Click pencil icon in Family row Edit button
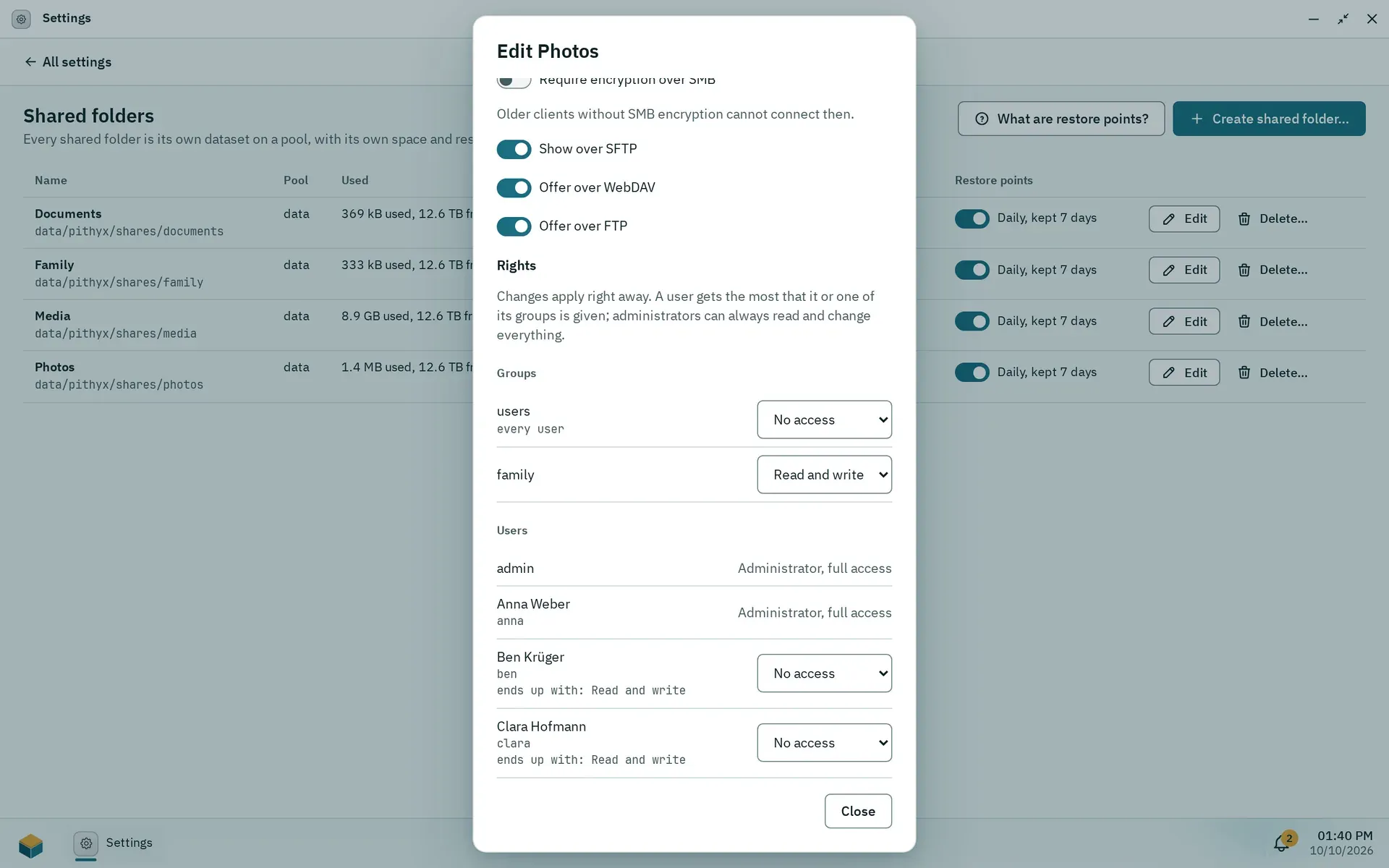The height and width of the screenshot is (868, 1389). point(1168,271)
